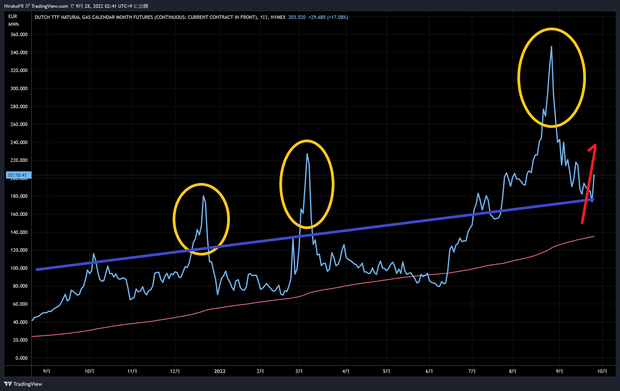Click the 40.000 price axis label

pyautogui.click(x=20, y=322)
